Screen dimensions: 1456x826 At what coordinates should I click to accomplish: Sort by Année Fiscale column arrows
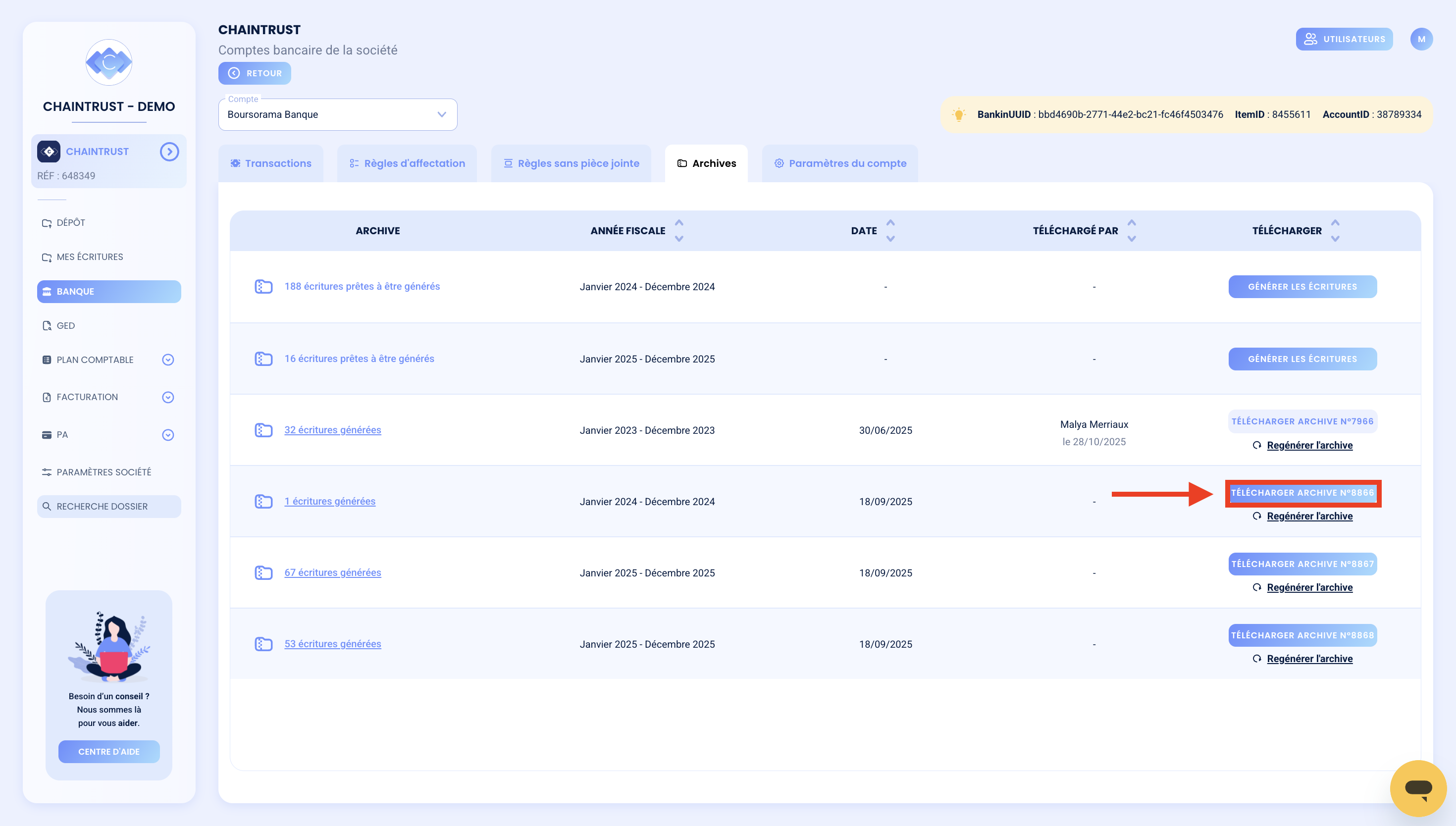679,231
